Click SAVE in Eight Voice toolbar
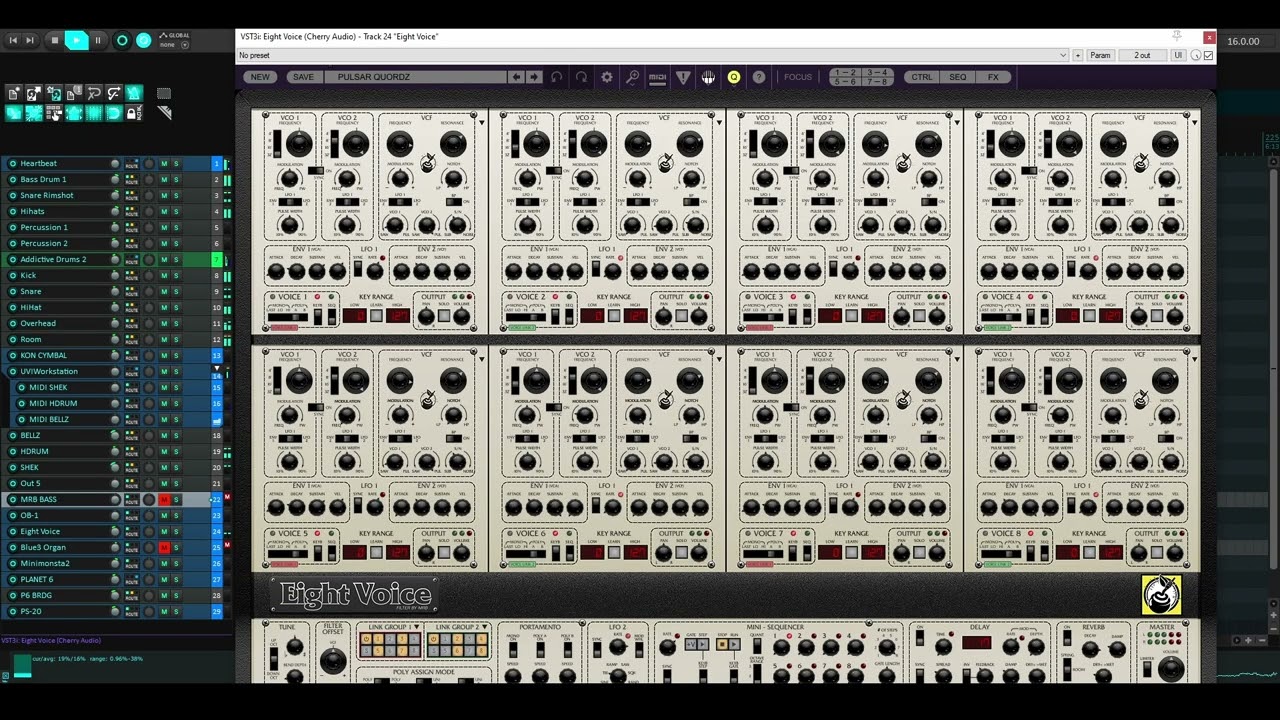Screen dimensions: 1280x720 303,77
